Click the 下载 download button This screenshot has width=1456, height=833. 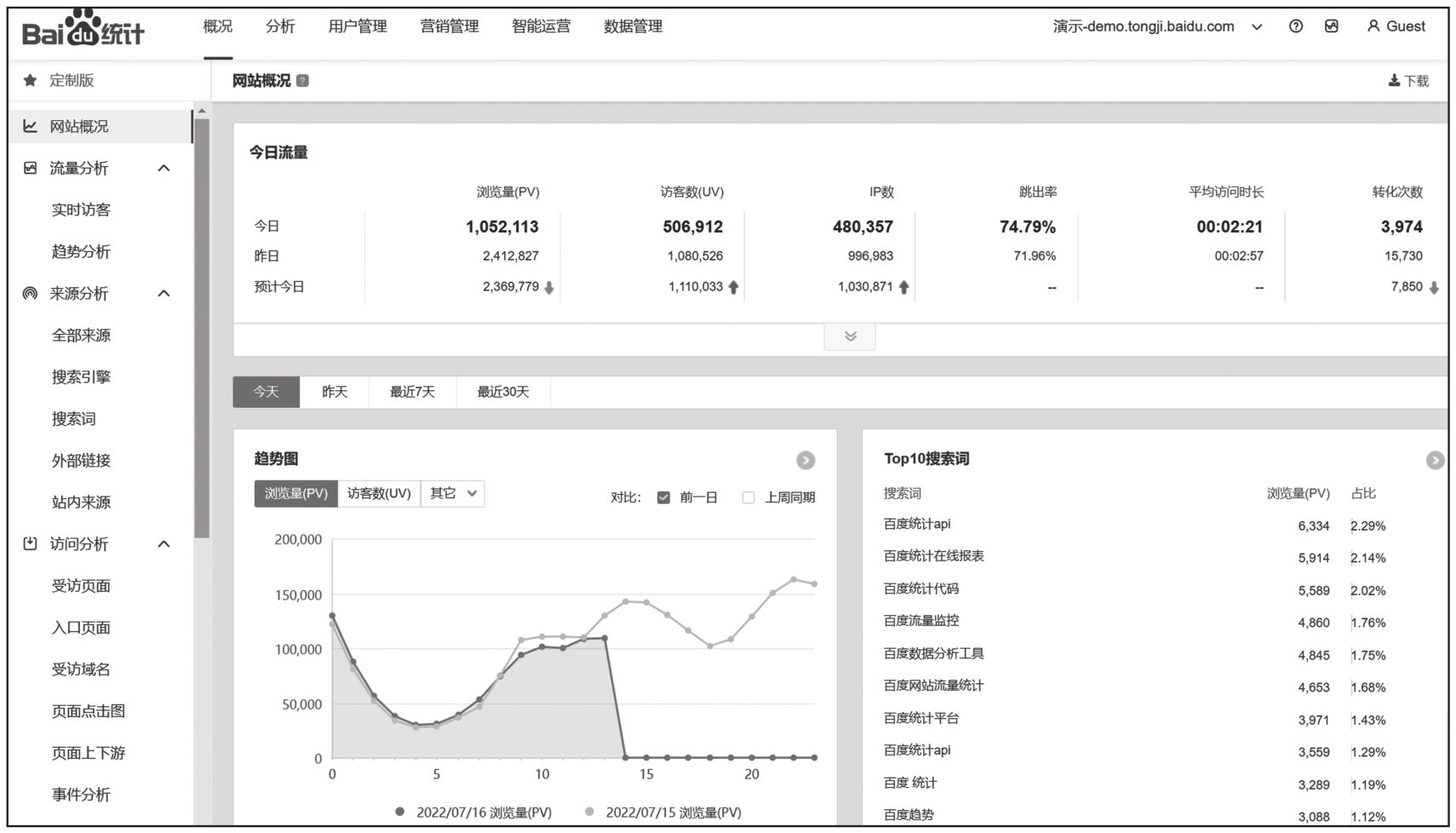click(x=1408, y=81)
